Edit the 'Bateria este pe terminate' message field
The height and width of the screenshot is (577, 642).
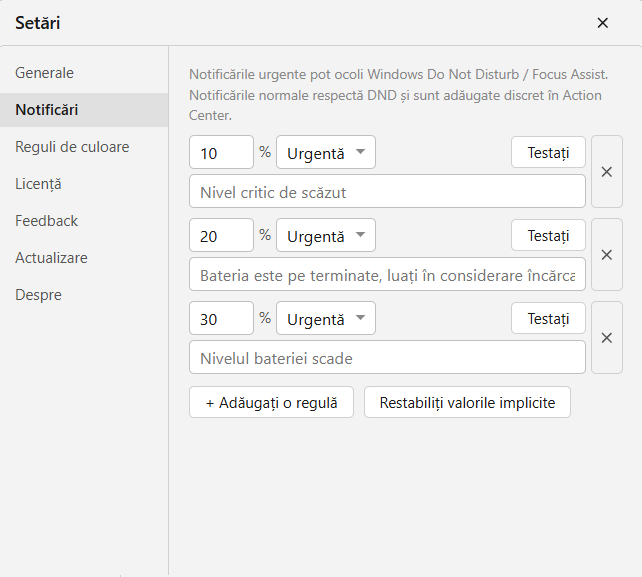click(387, 274)
